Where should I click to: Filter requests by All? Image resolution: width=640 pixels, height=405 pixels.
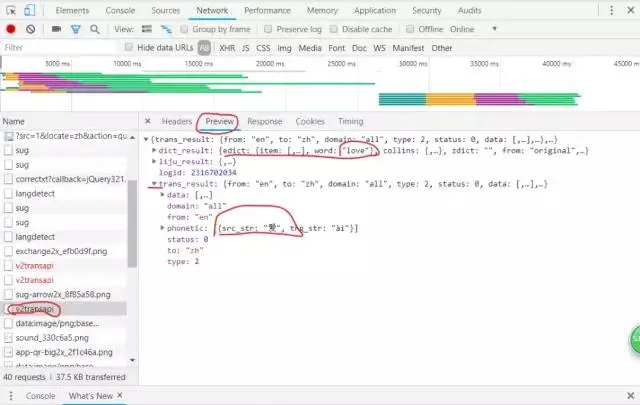click(x=204, y=48)
